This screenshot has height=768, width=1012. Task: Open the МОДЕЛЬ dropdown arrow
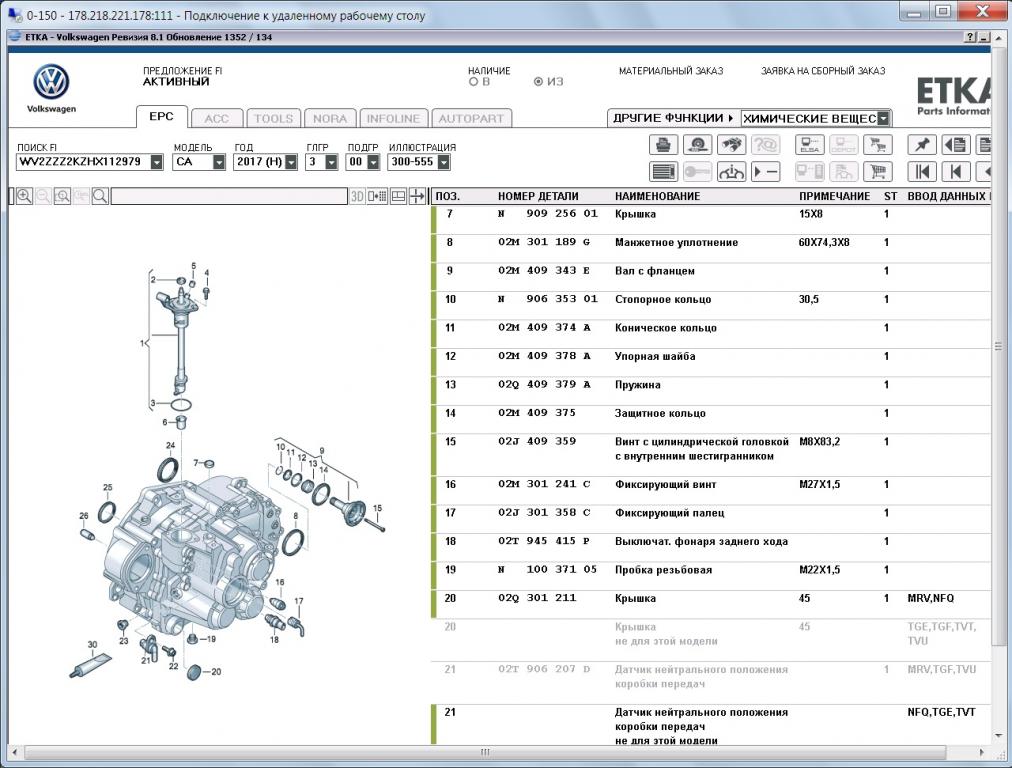pos(219,162)
